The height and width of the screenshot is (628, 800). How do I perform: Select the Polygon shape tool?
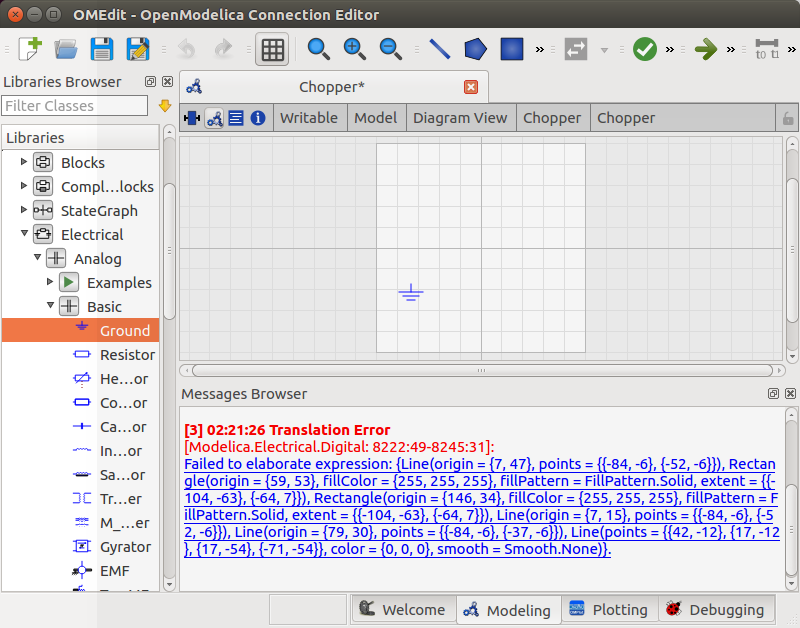click(476, 49)
